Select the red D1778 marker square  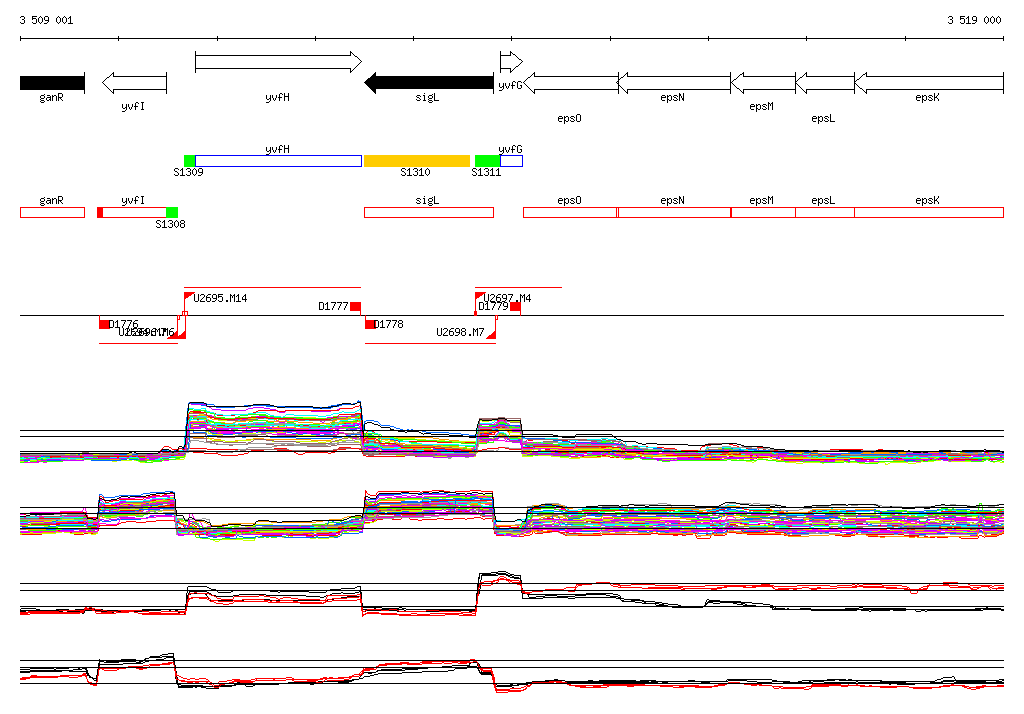click(370, 324)
